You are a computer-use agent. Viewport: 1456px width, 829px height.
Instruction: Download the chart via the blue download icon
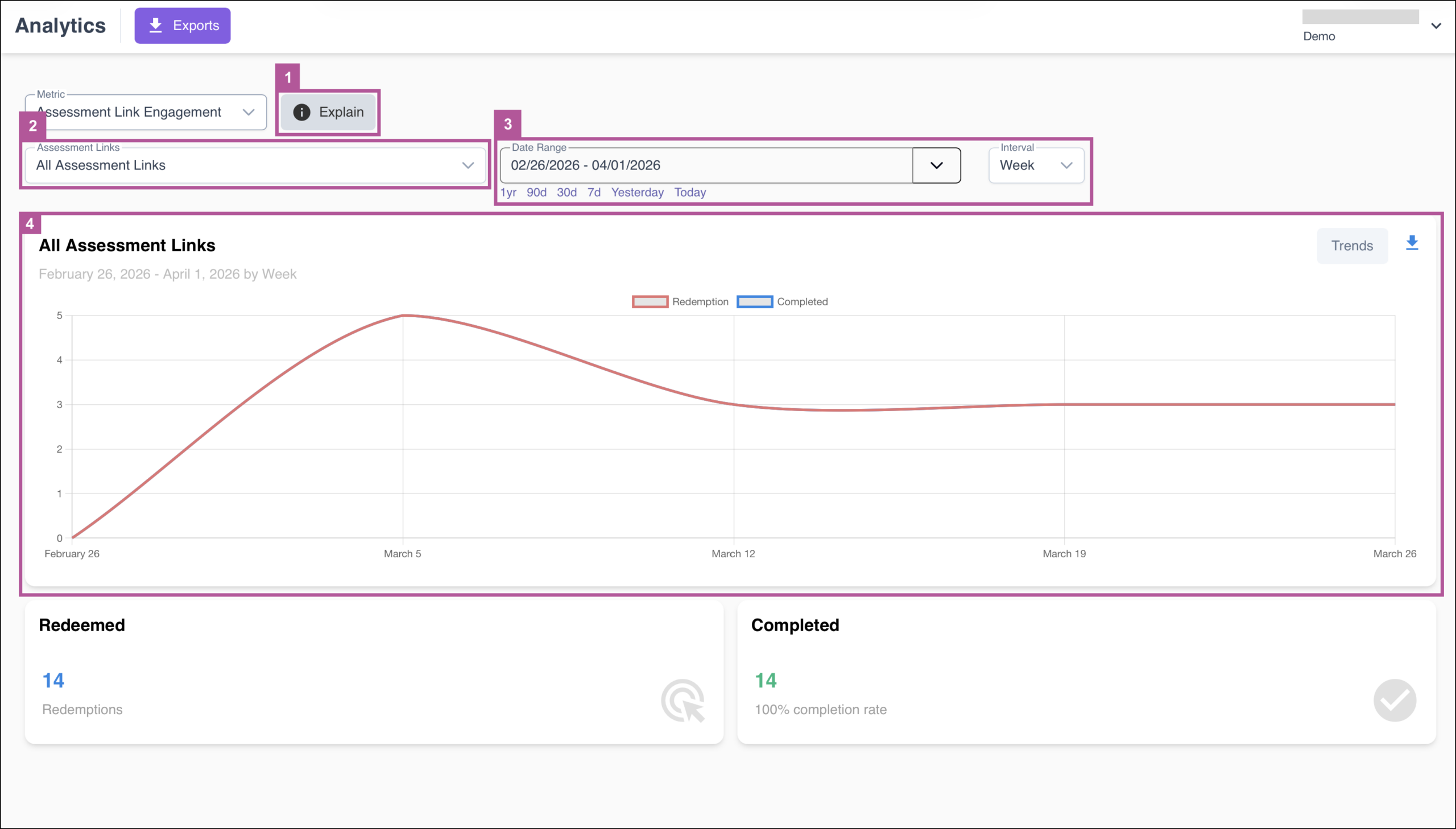pos(1412,244)
